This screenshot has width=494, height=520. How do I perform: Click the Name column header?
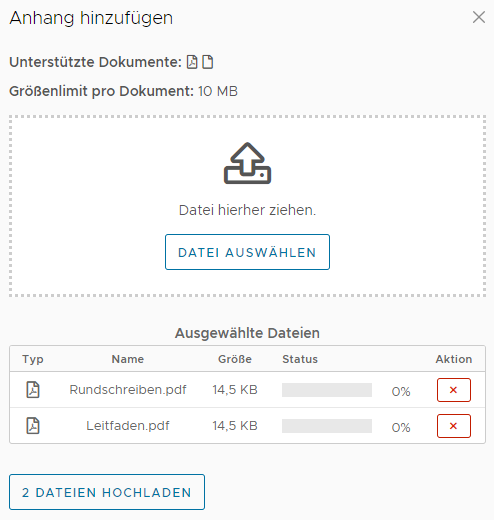(x=128, y=359)
